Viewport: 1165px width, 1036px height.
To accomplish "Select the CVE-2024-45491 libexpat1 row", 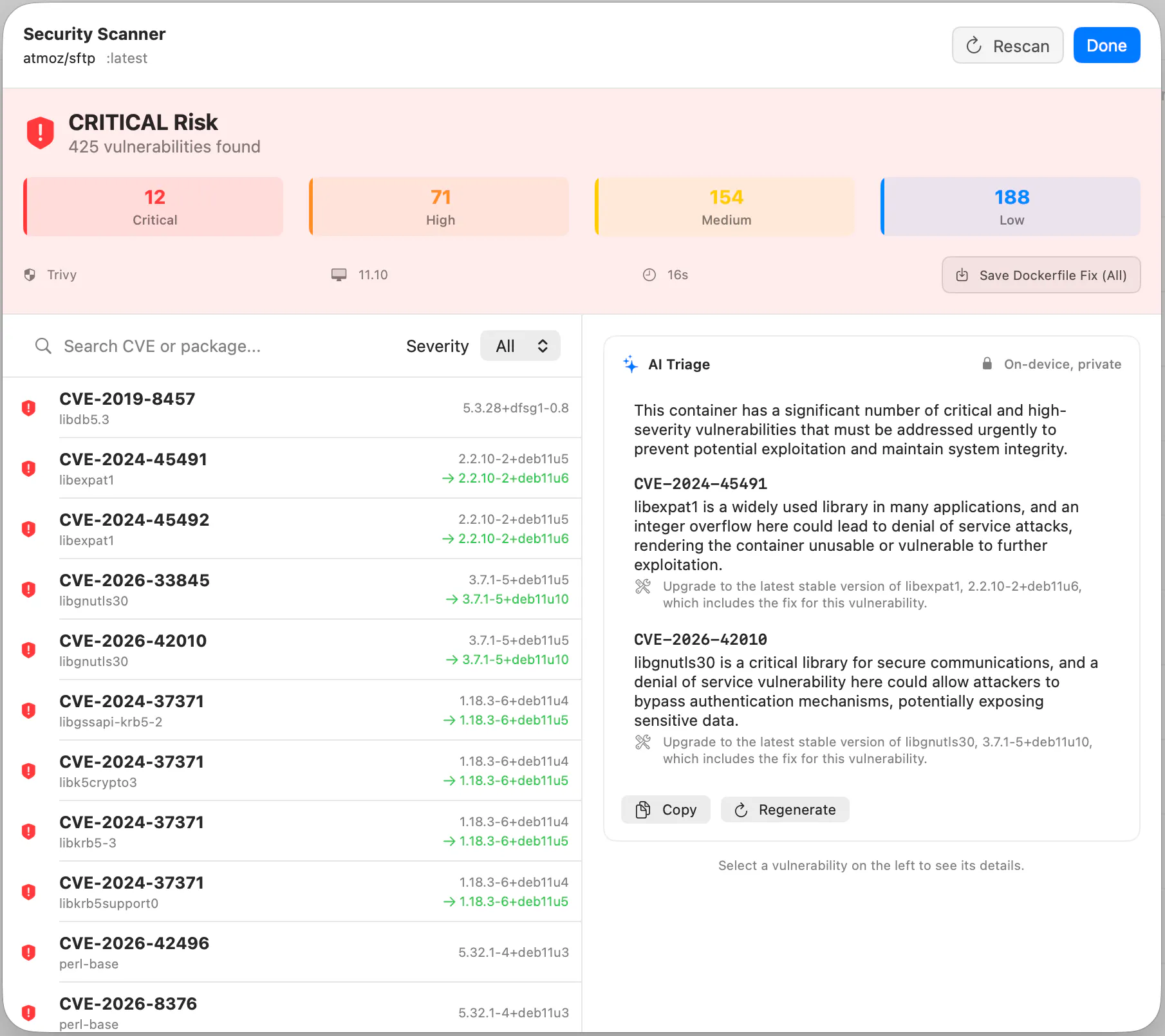I will click(x=293, y=468).
